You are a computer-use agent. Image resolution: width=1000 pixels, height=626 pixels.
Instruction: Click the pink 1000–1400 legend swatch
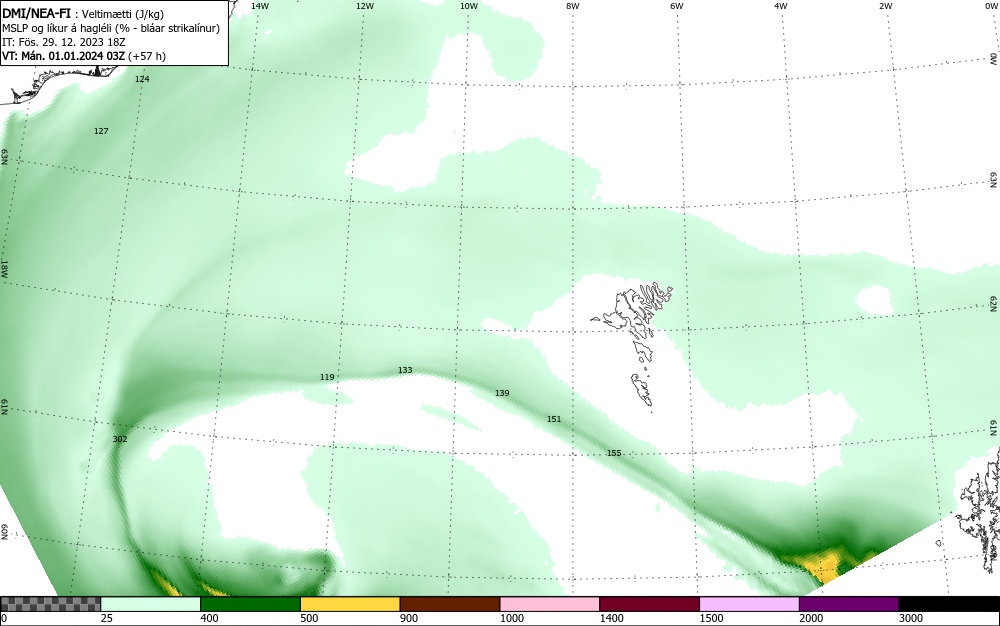click(550, 604)
